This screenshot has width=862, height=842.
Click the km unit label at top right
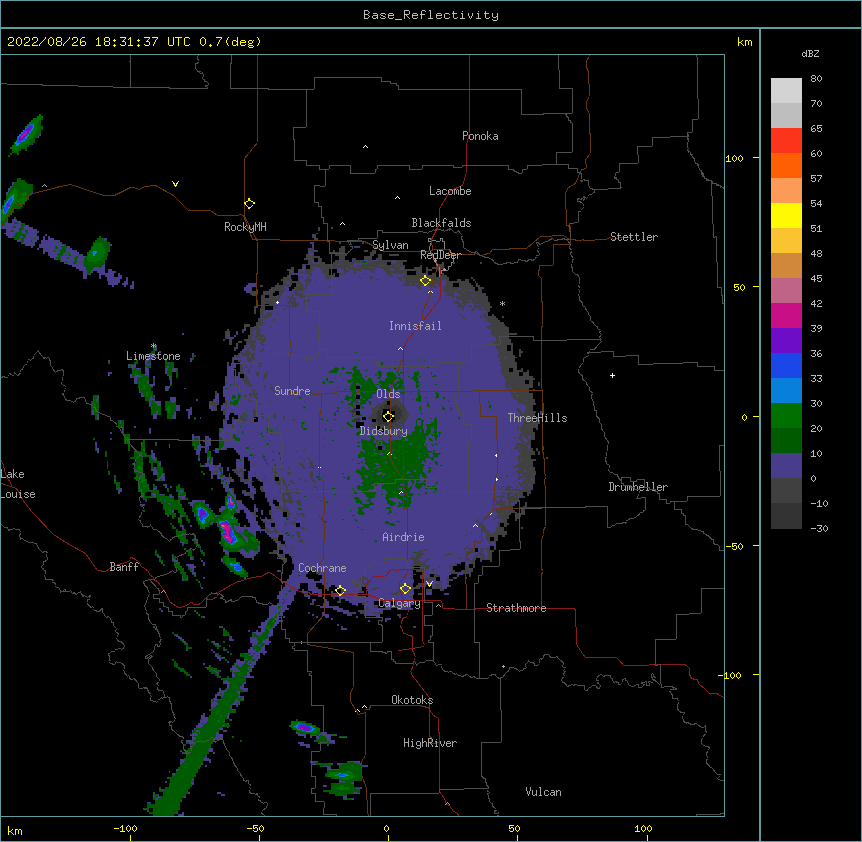(x=745, y=42)
